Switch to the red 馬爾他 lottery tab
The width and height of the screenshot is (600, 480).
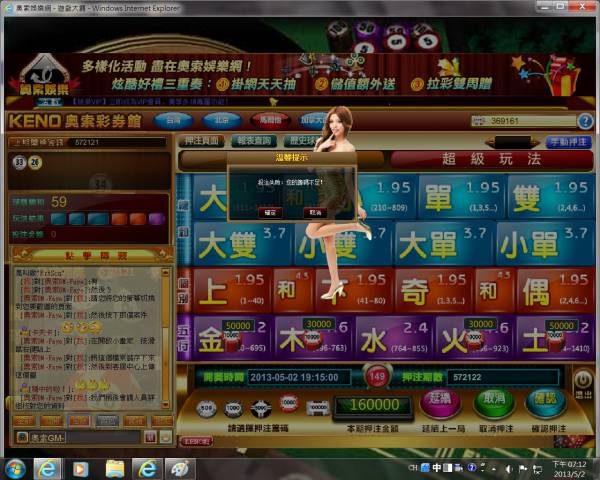270,121
